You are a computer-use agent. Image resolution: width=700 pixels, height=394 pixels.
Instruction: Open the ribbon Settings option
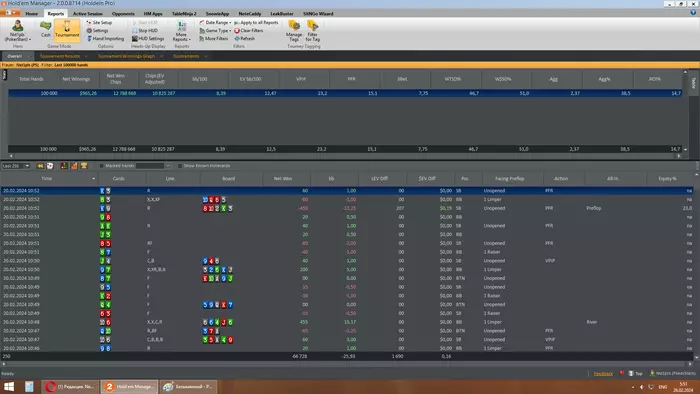(x=97, y=30)
